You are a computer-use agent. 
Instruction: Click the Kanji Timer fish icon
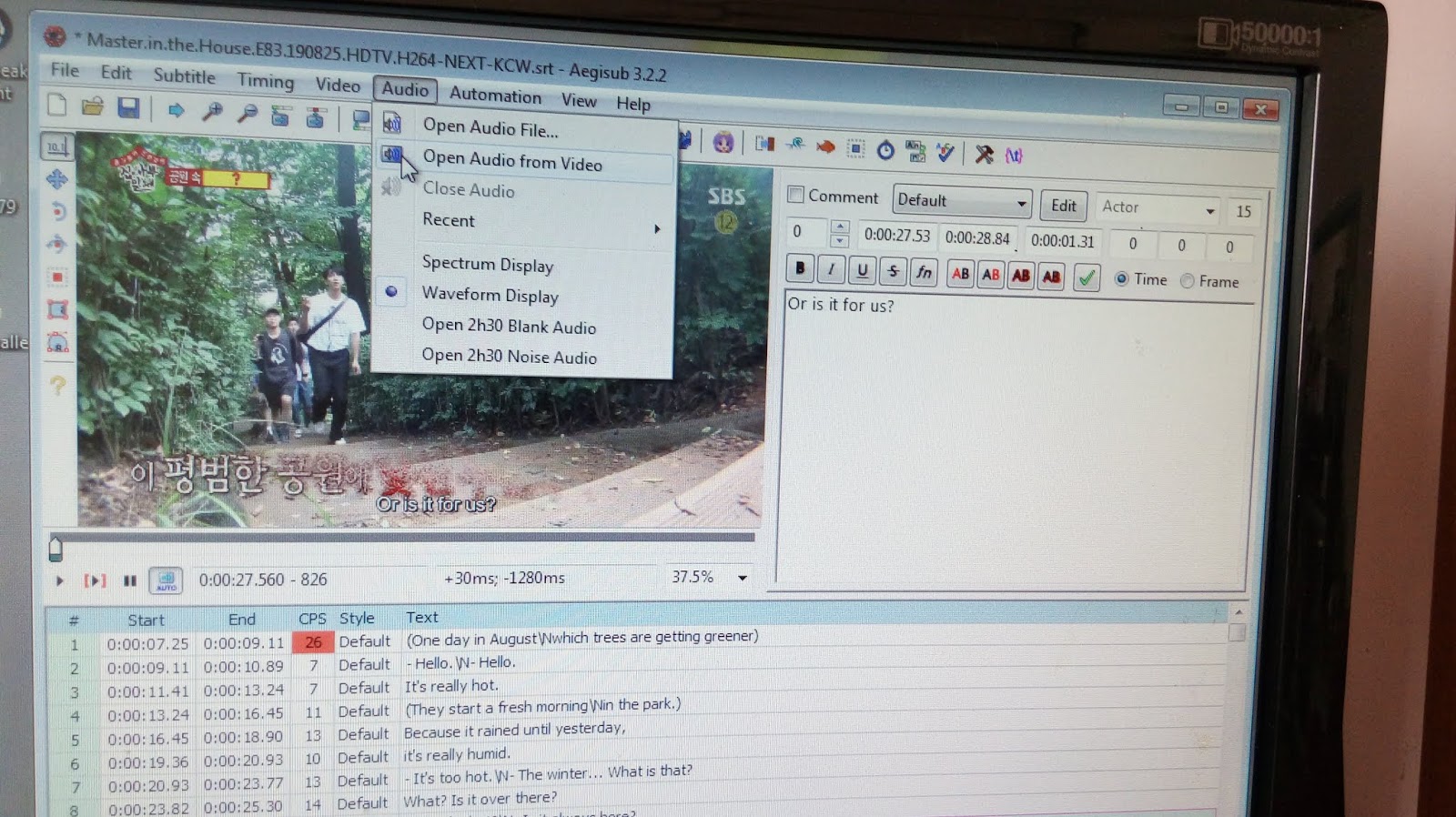(825, 146)
